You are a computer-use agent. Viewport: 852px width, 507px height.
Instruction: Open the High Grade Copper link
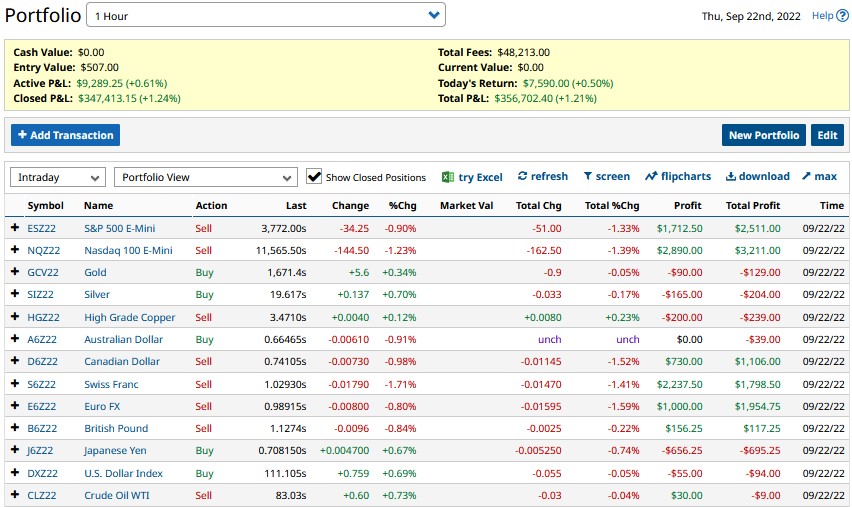[129, 317]
